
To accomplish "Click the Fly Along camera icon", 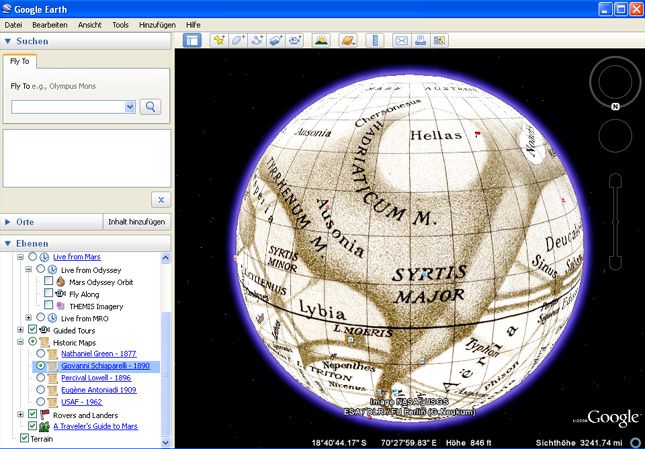I will click(x=60, y=294).
